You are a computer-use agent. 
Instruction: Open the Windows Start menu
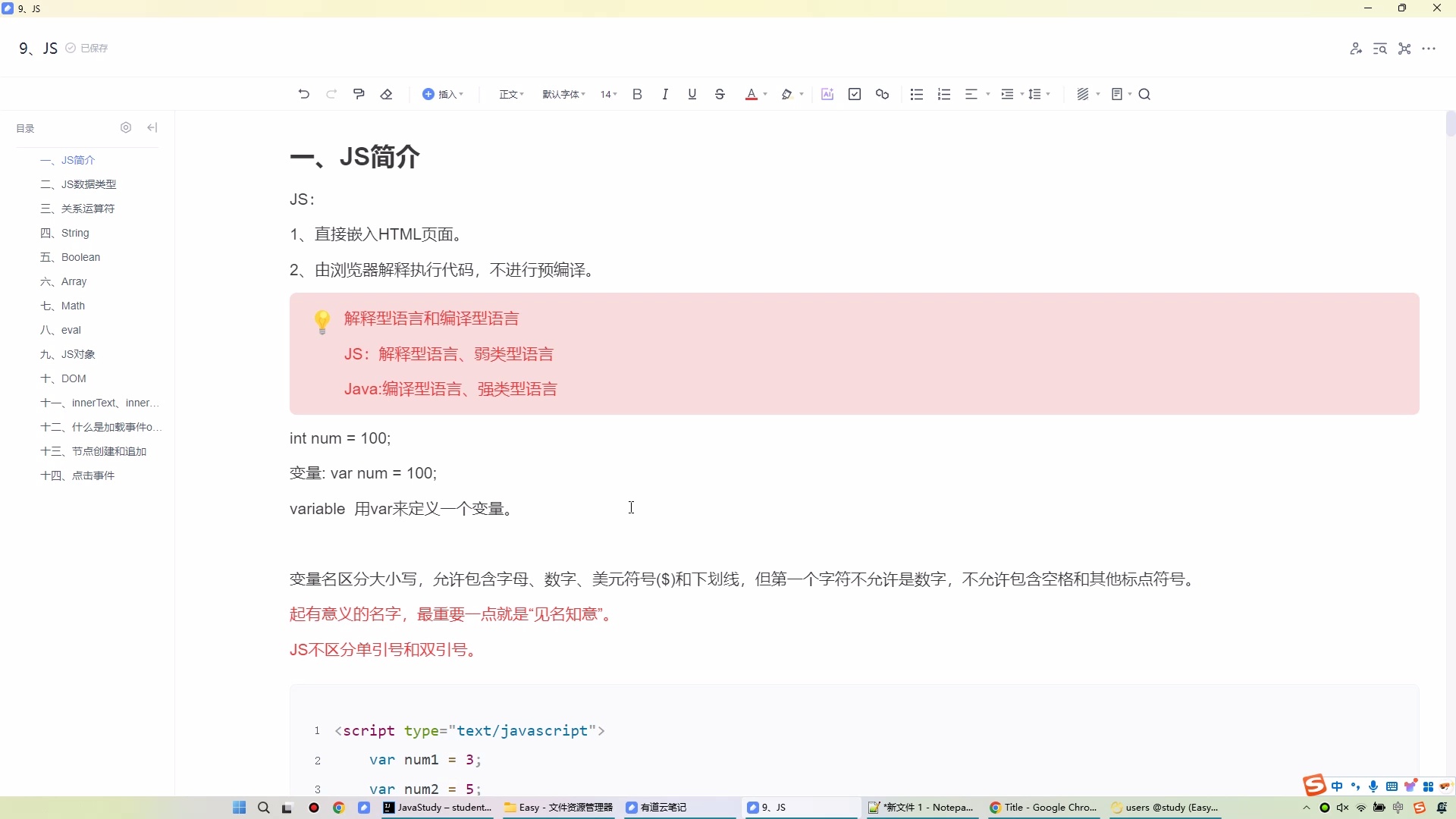[x=239, y=808]
